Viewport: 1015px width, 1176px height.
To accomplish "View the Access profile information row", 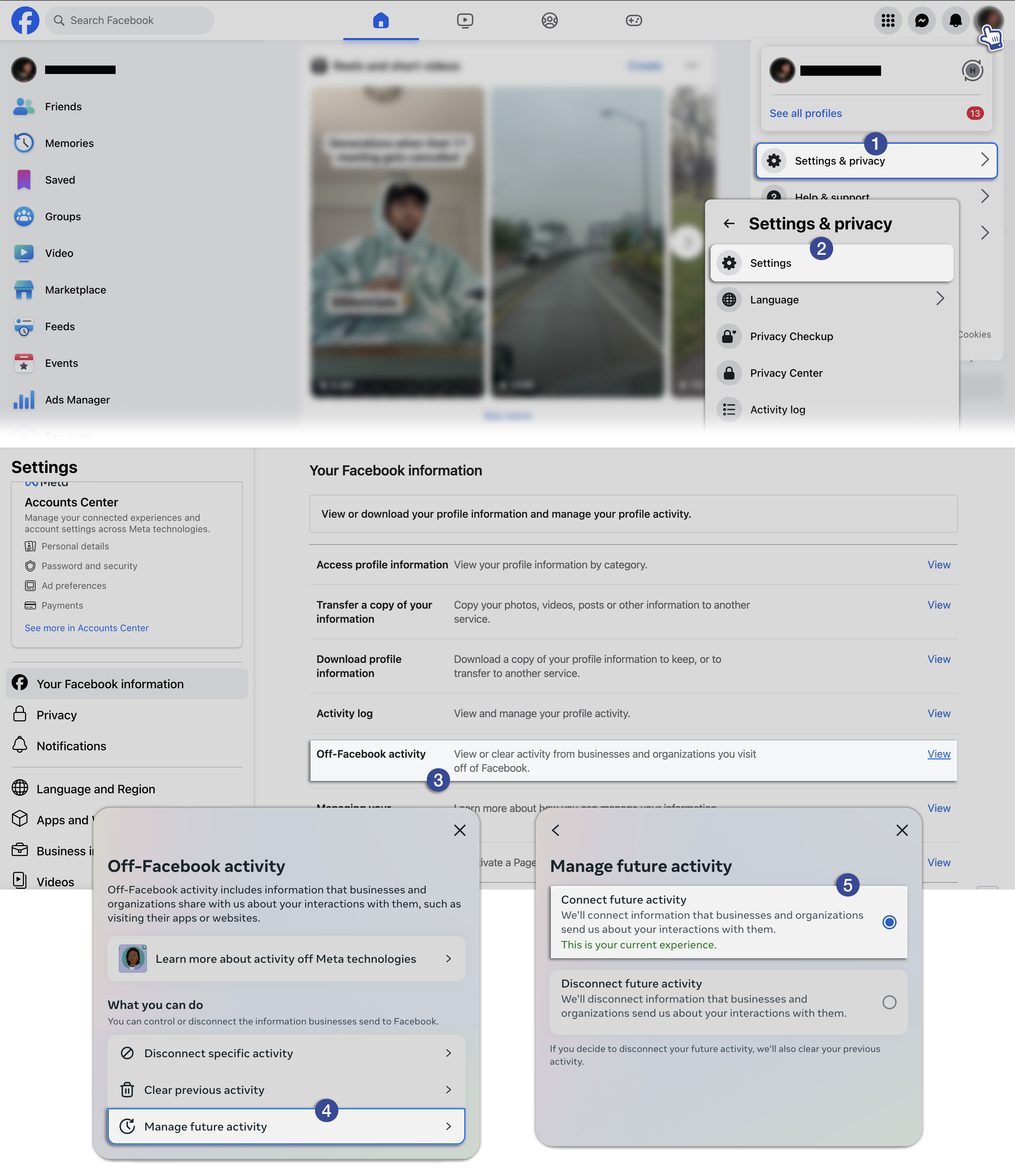I will [x=939, y=565].
